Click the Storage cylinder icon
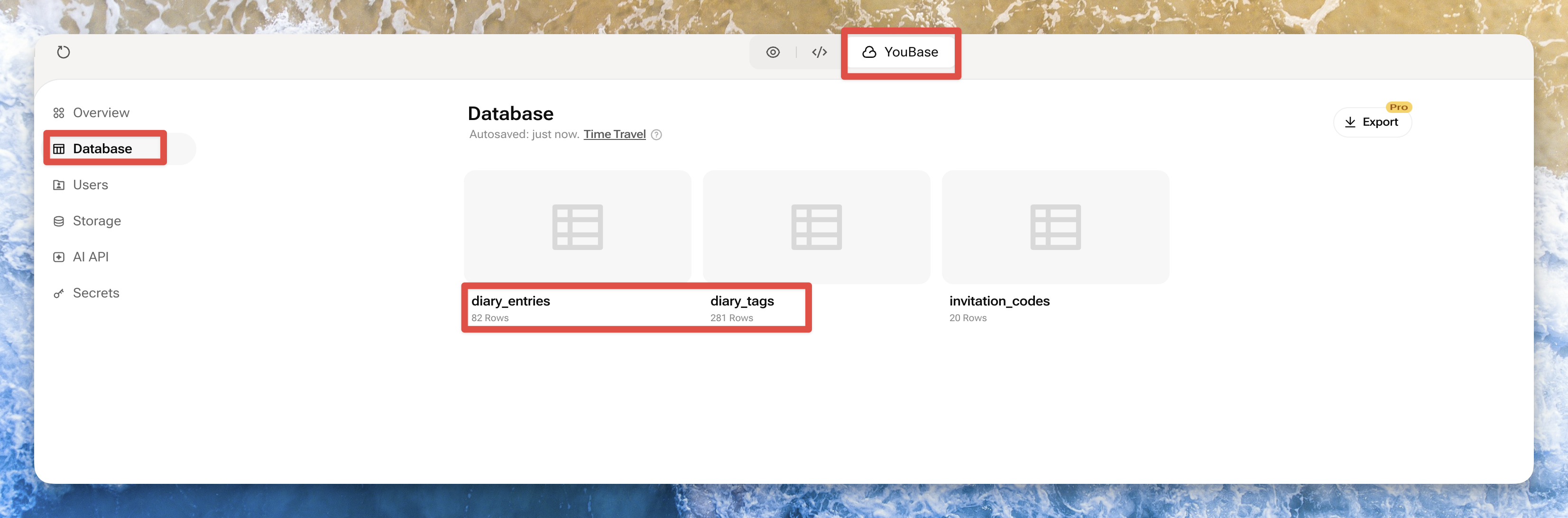The height and width of the screenshot is (518, 1568). click(x=59, y=221)
